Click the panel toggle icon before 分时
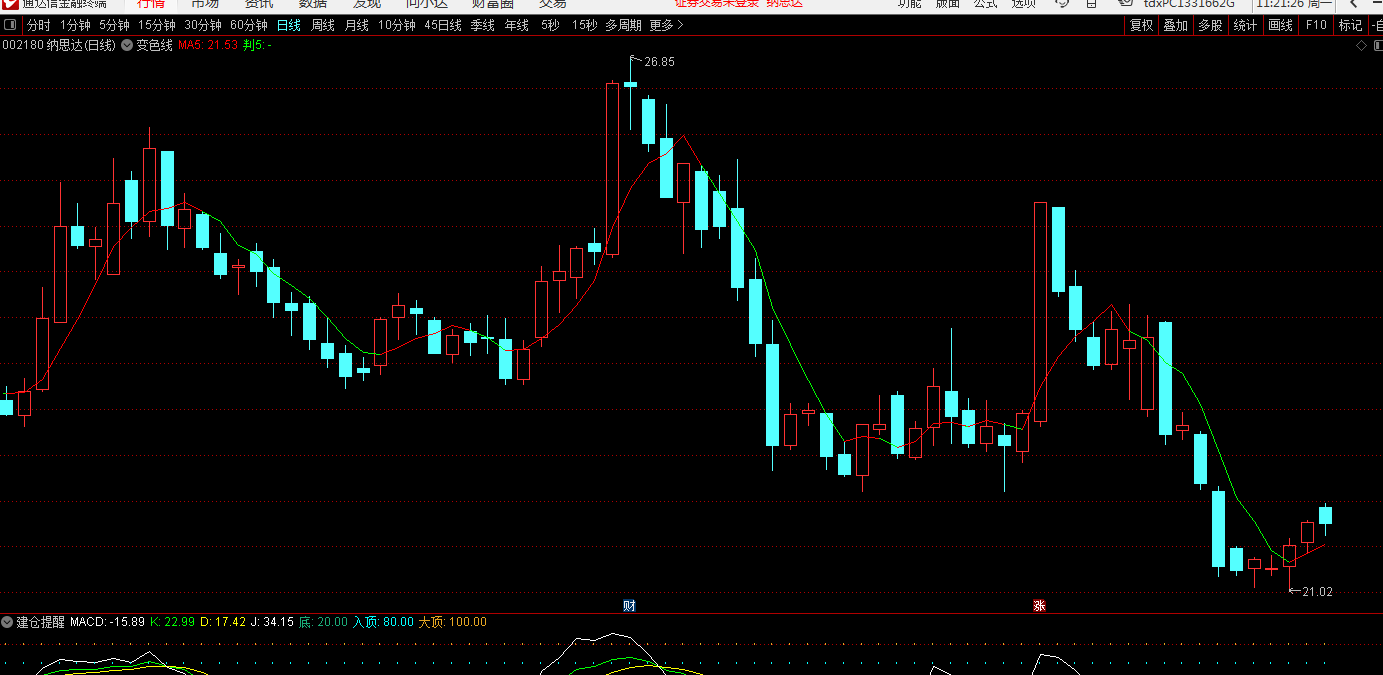 (x=10, y=25)
